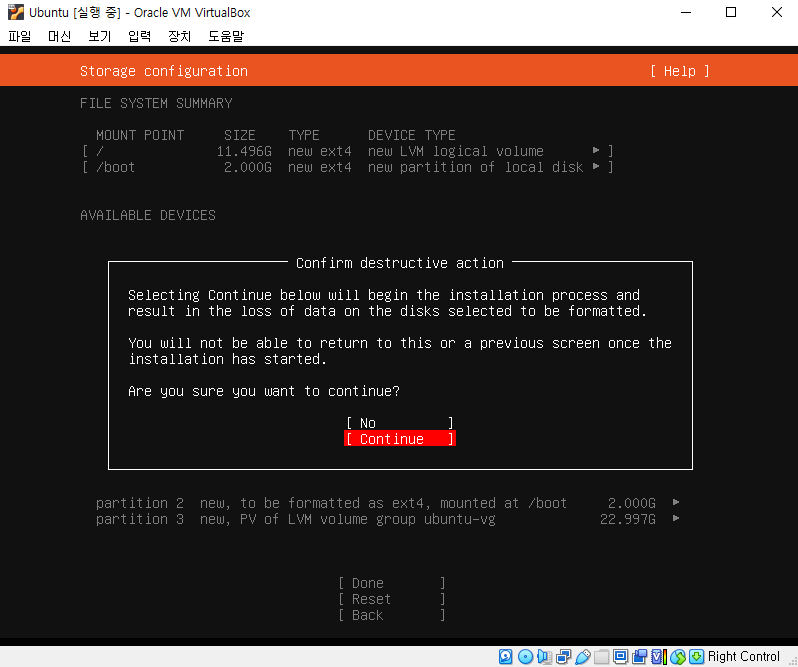Viewport: 798px width, 667px height.
Task: Click the 'AVAILABLE DEVICES' heading
Action: [148, 215]
